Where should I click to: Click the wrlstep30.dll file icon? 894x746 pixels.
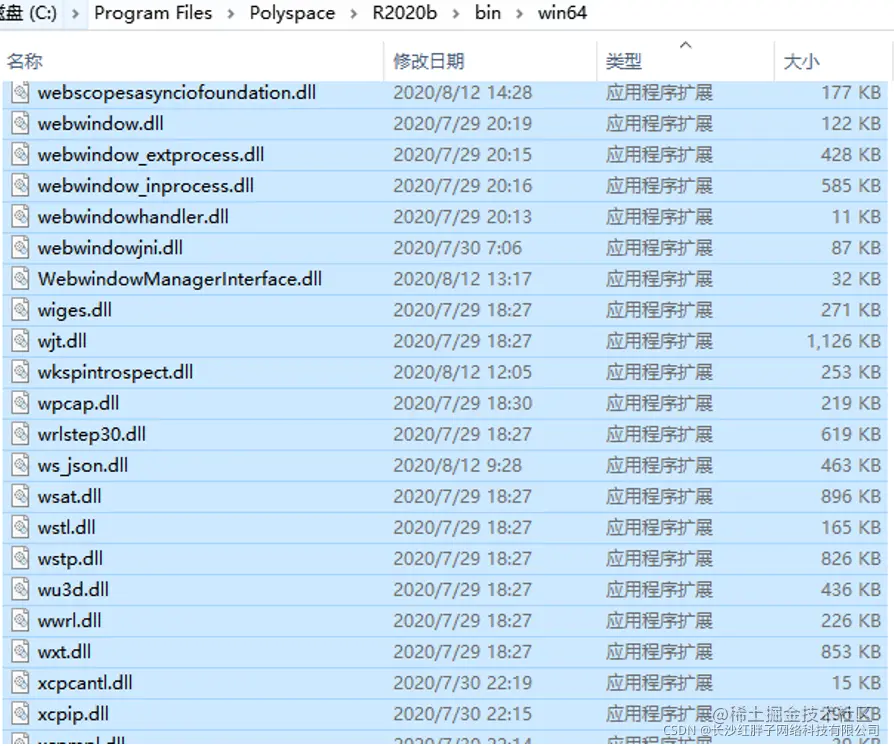21,434
